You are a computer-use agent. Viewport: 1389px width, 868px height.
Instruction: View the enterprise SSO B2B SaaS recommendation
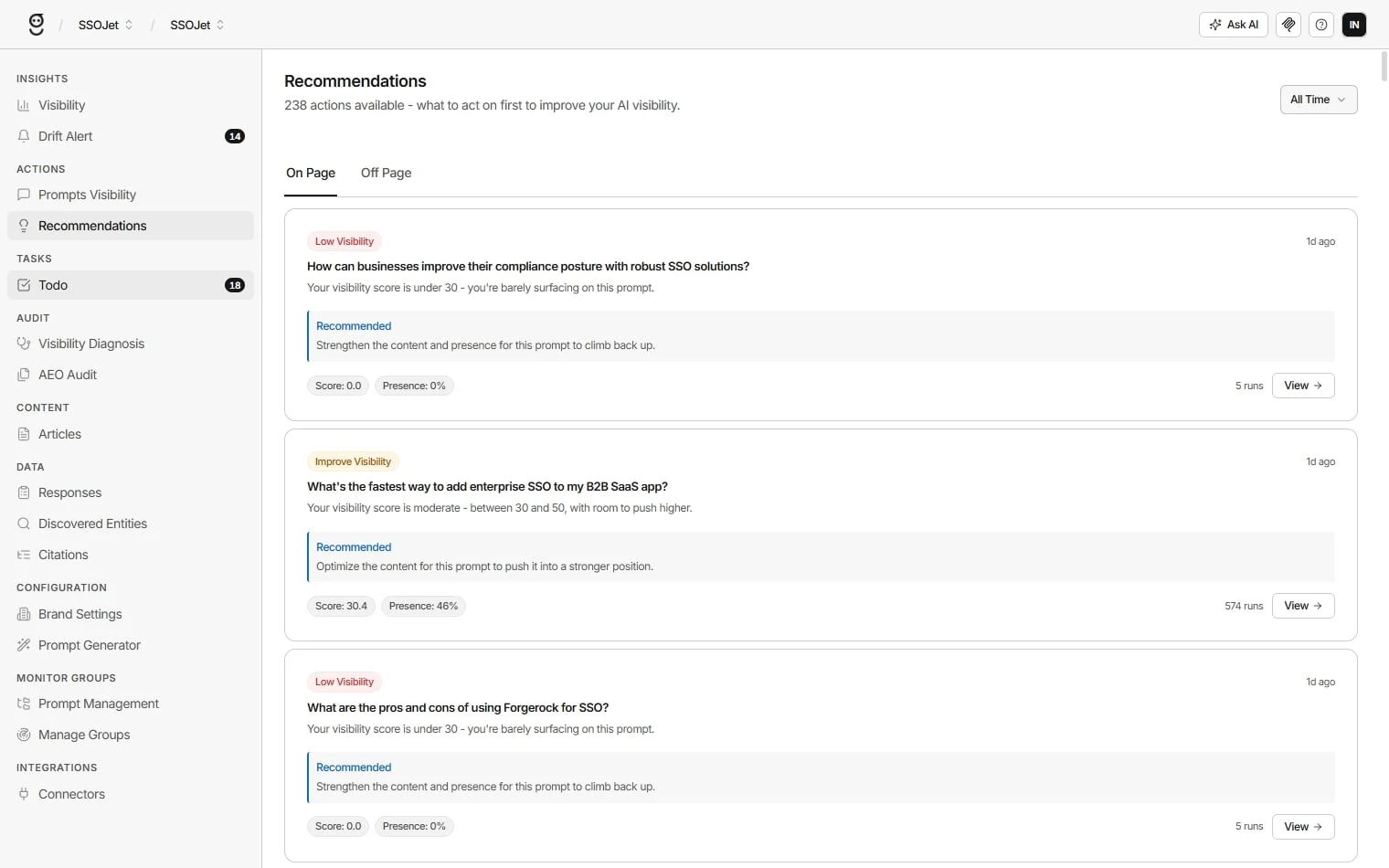point(1303,606)
